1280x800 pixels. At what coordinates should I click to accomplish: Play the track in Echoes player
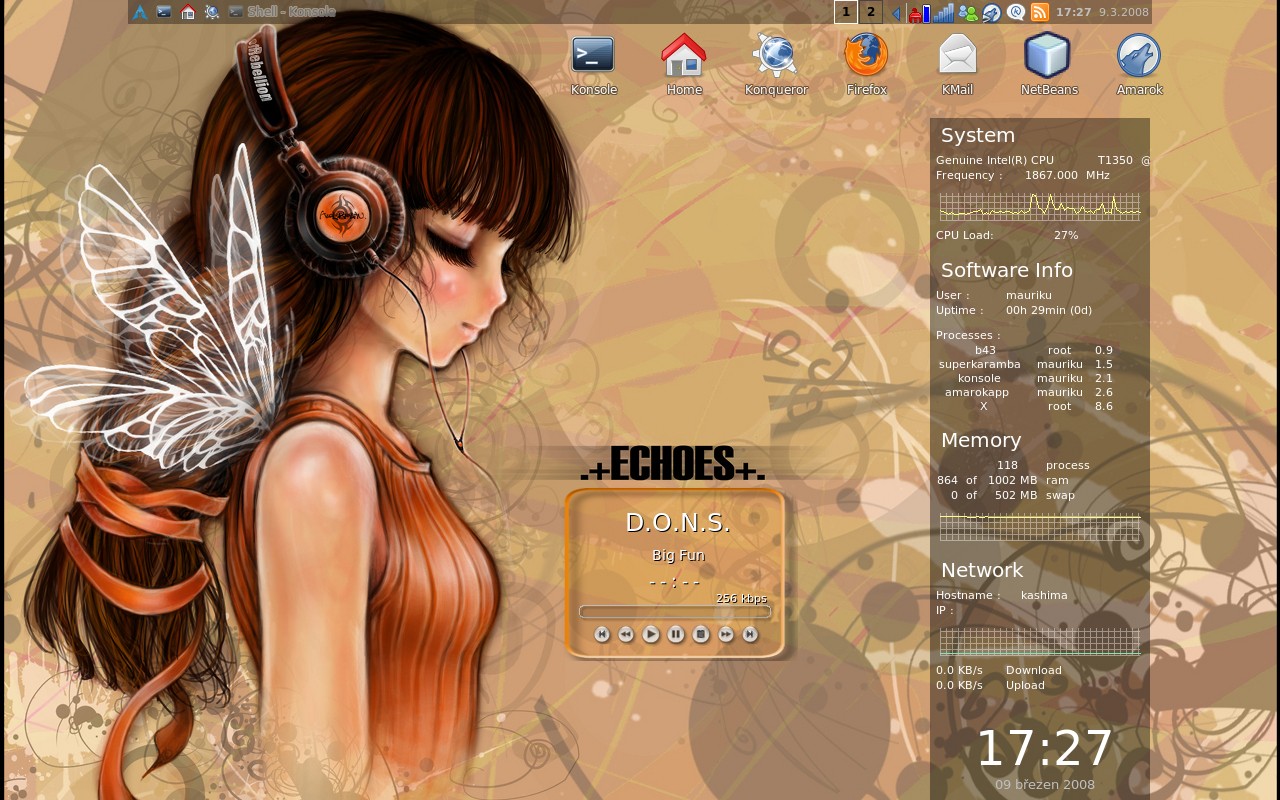coord(651,634)
